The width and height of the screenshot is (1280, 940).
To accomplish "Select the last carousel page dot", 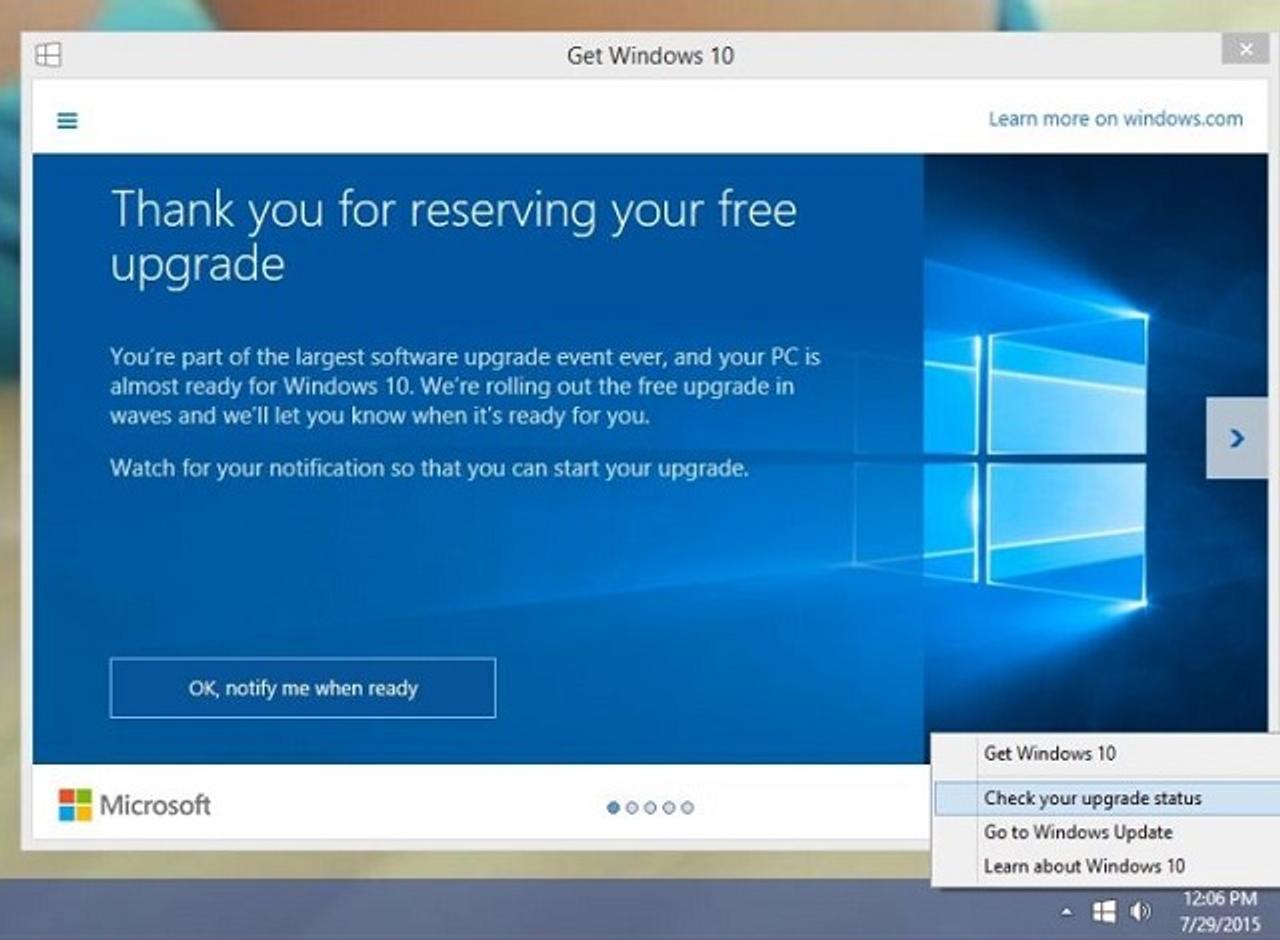I will (x=688, y=806).
